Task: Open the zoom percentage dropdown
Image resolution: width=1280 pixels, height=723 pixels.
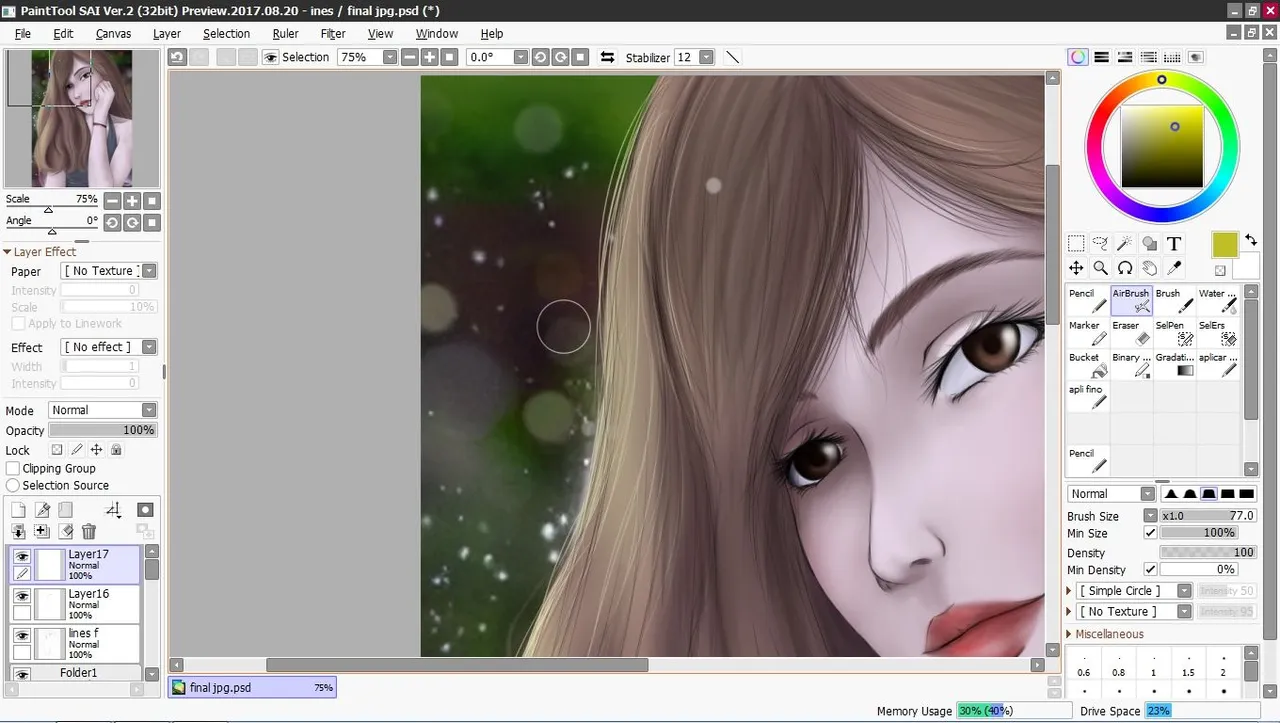Action: tap(390, 58)
